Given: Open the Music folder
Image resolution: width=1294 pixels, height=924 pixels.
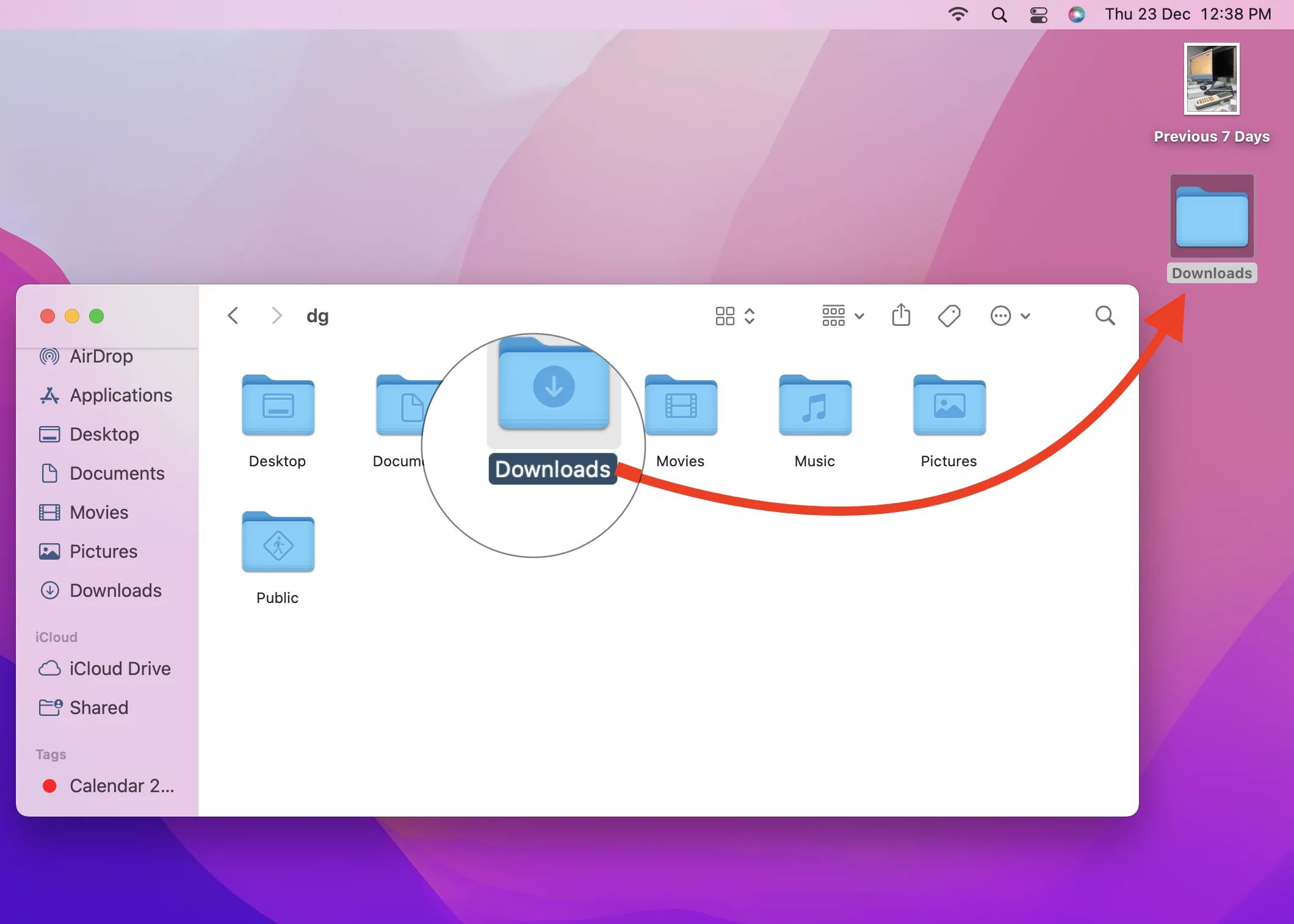Looking at the screenshot, I should (x=814, y=404).
